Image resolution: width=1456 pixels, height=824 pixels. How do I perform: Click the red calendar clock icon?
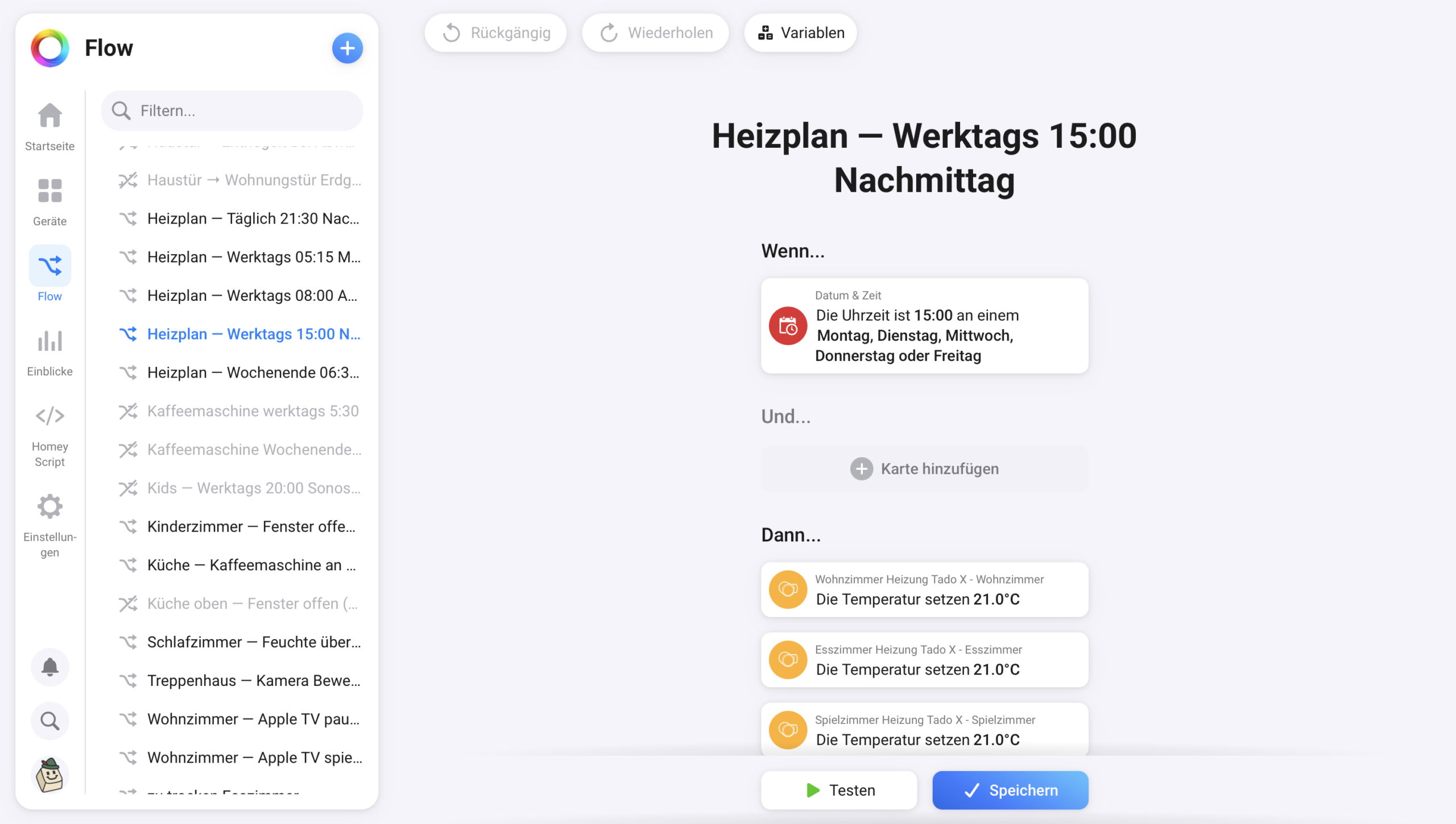[788, 326]
